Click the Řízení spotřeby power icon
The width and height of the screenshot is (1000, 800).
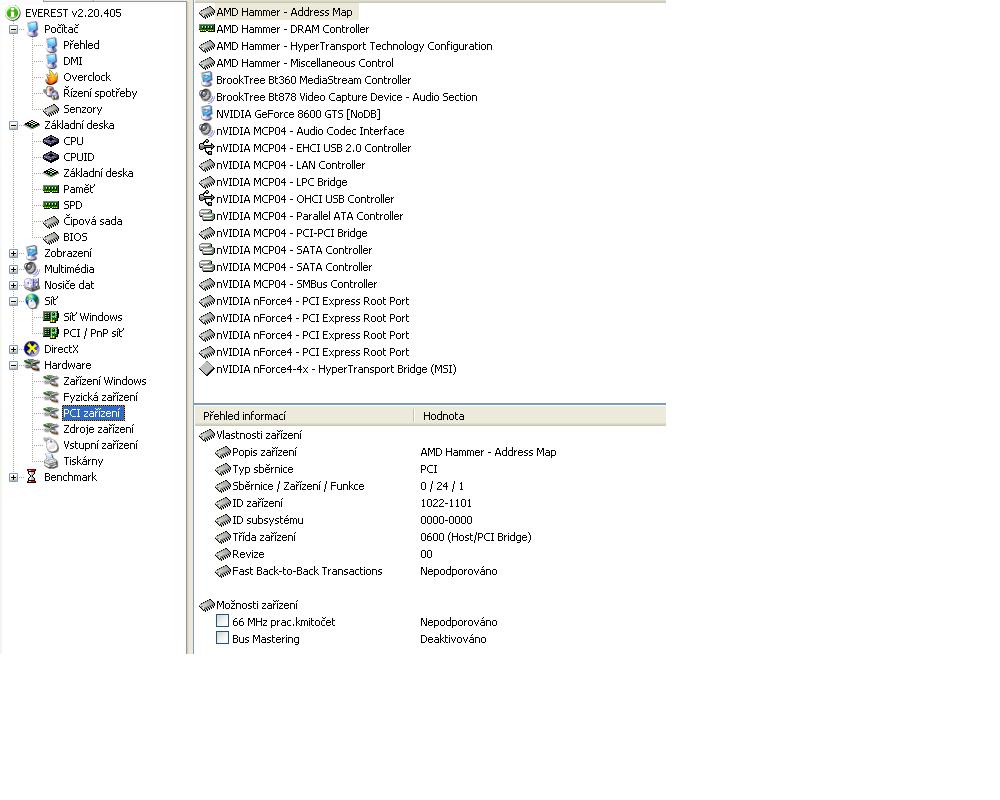coord(51,93)
